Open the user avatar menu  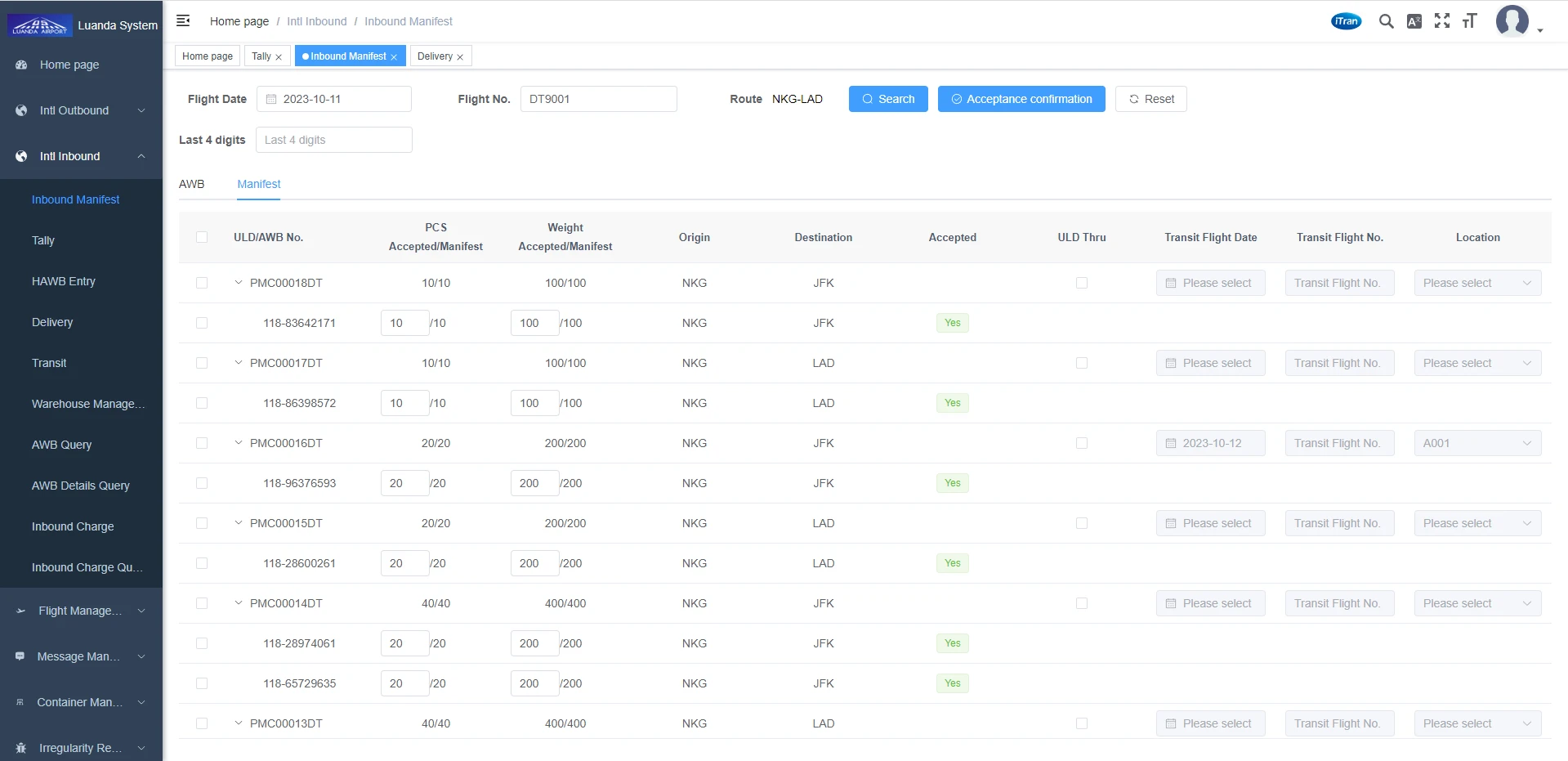[x=1512, y=21]
